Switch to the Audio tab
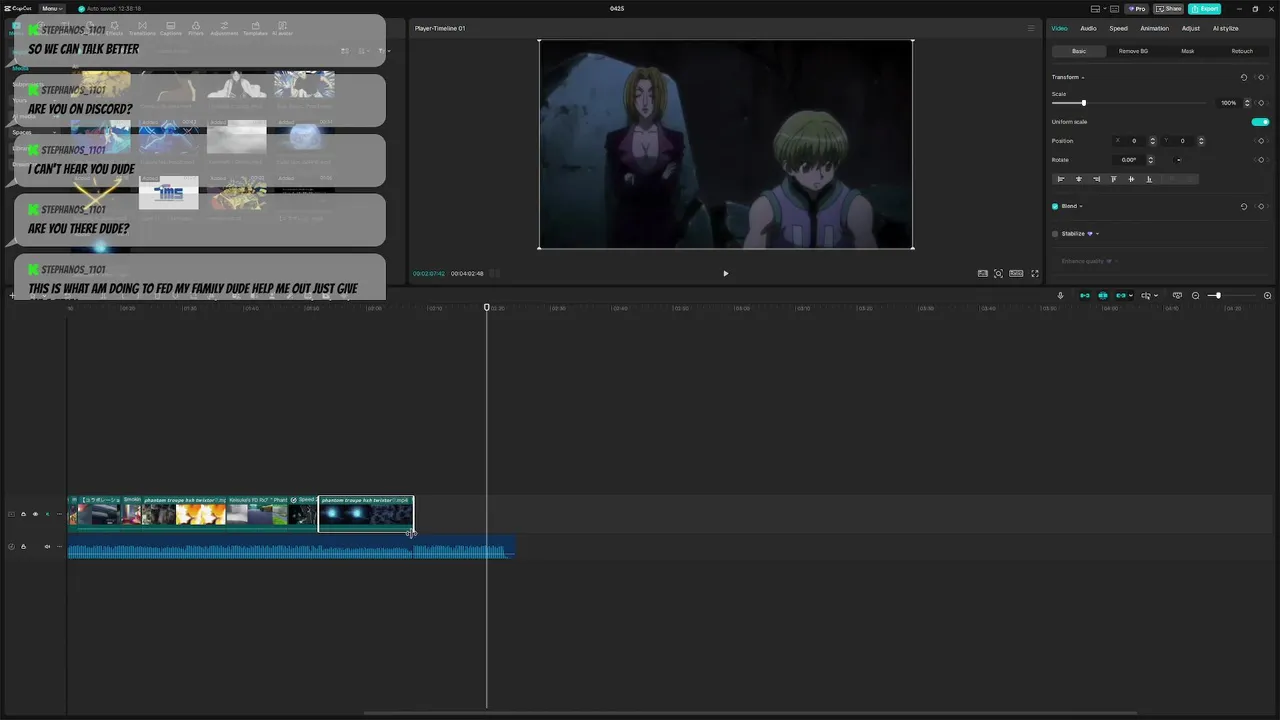Screen dimensions: 1280x720 point(1088,28)
